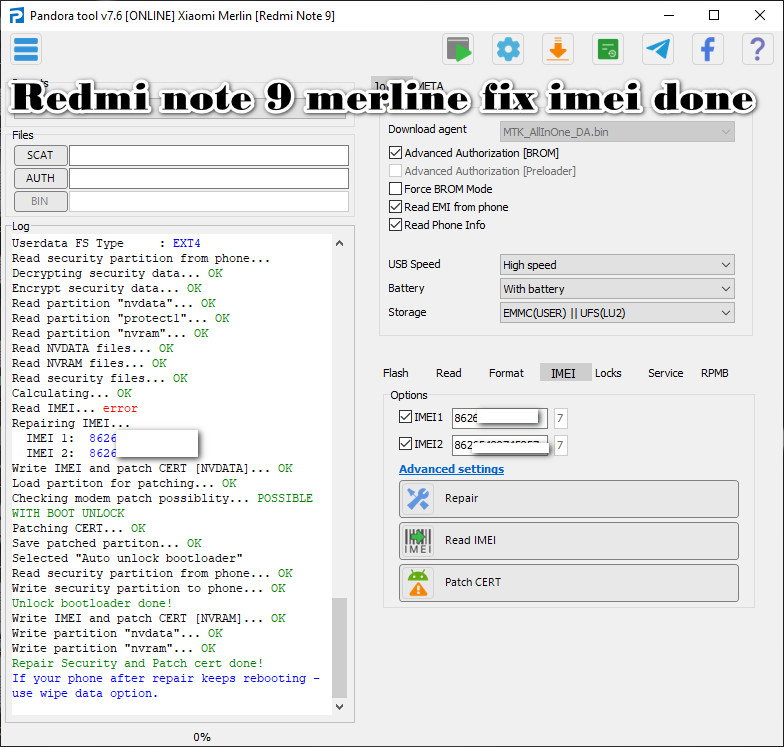
Task: Open the Facebook page icon
Action: click(x=708, y=49)
